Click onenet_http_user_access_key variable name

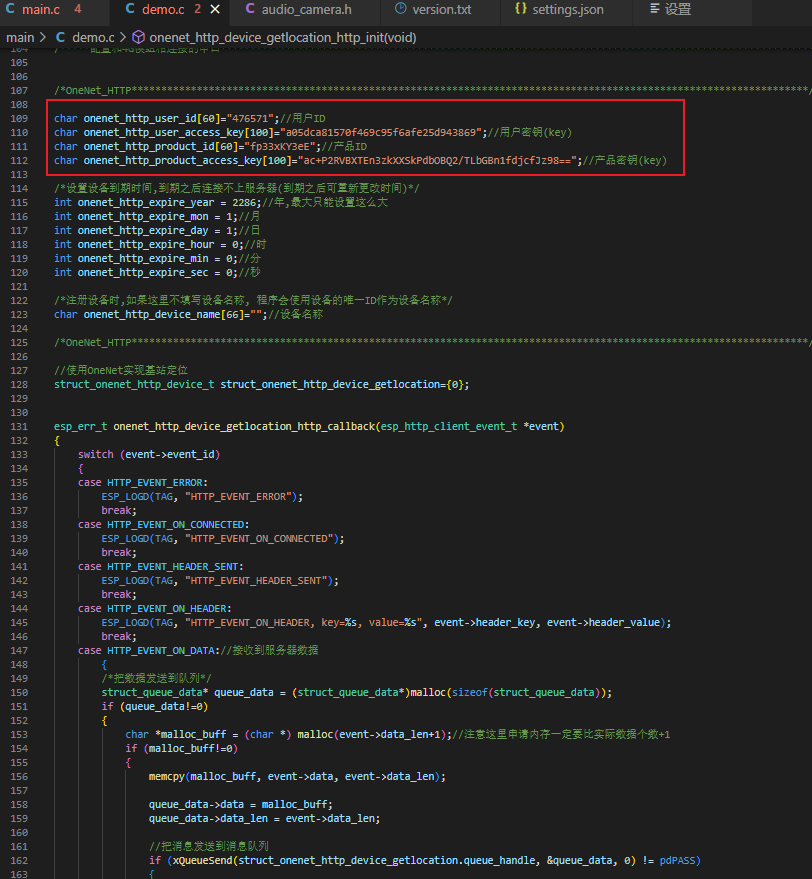164,132
